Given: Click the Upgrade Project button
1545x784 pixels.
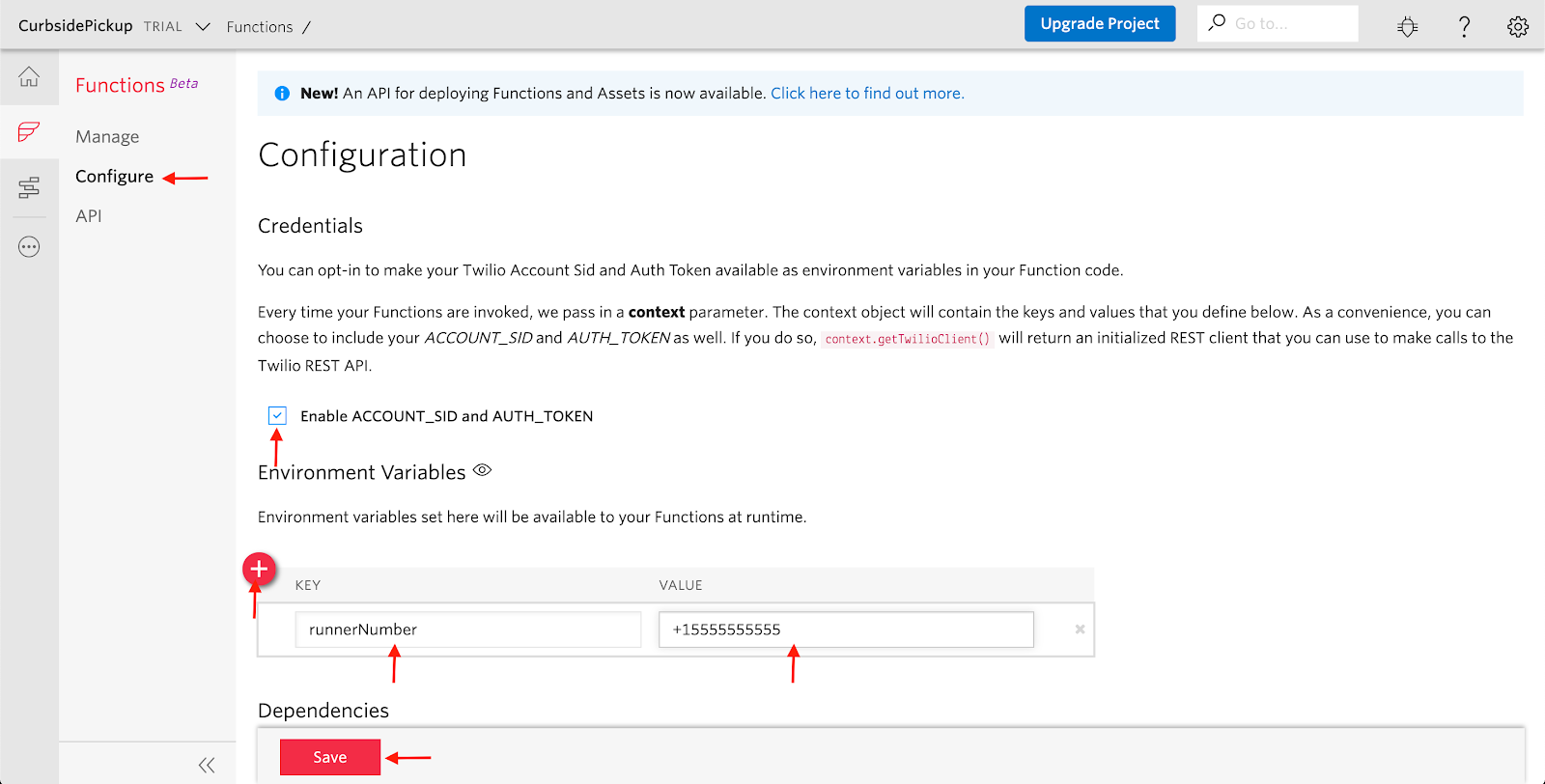Looking at the screenshot, I should (1099, 24).
